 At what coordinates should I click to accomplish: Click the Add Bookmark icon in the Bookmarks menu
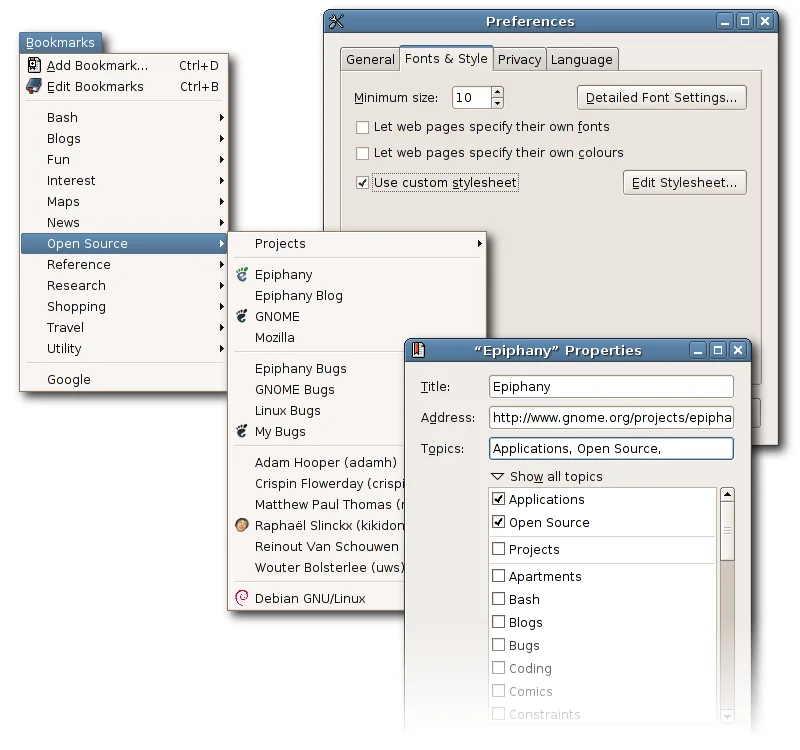(x=33, y=63)
